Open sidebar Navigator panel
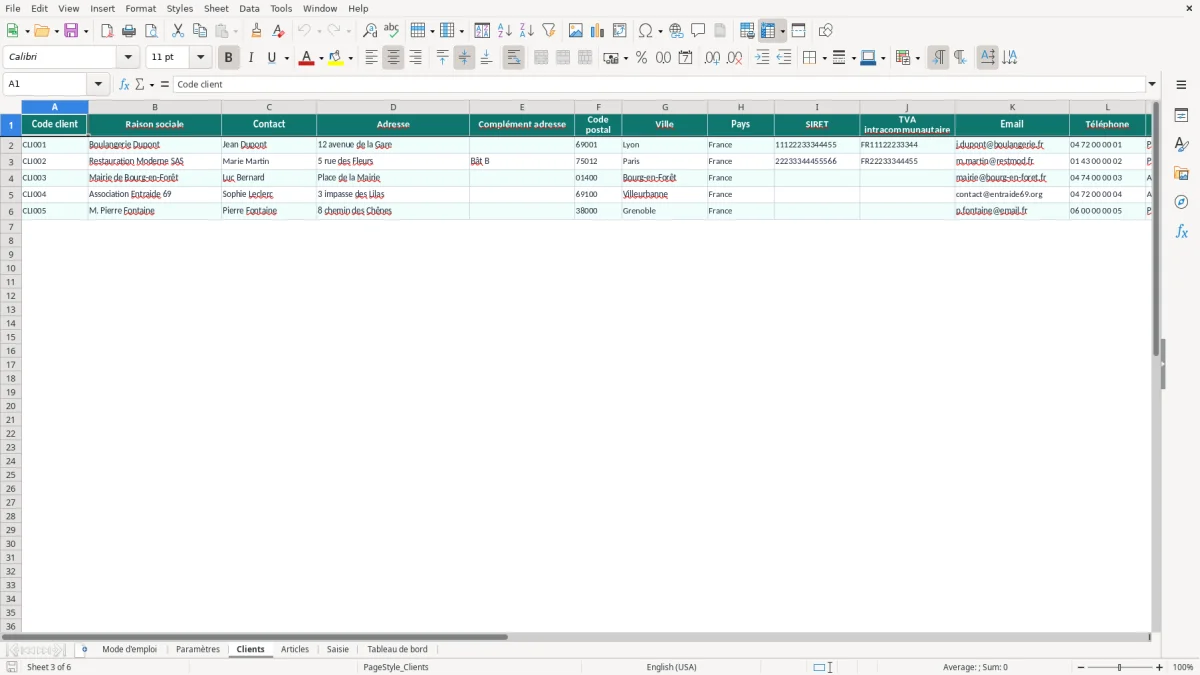This screenshot has width=1200, height=675. 1181,203
